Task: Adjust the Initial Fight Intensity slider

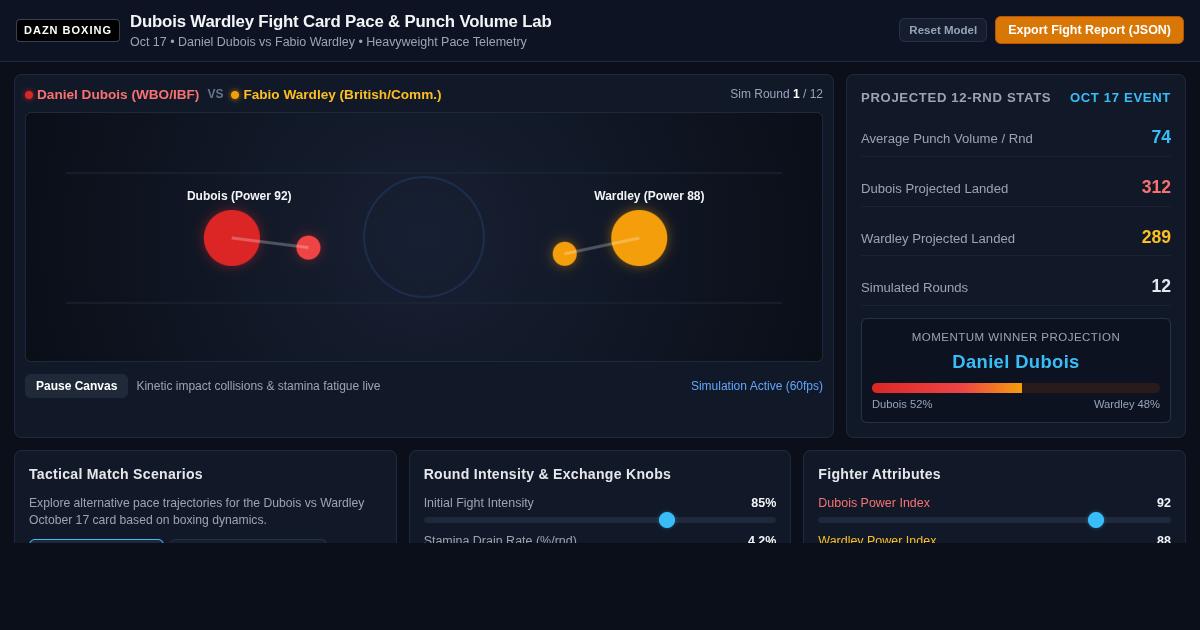Action: [600, 520]
